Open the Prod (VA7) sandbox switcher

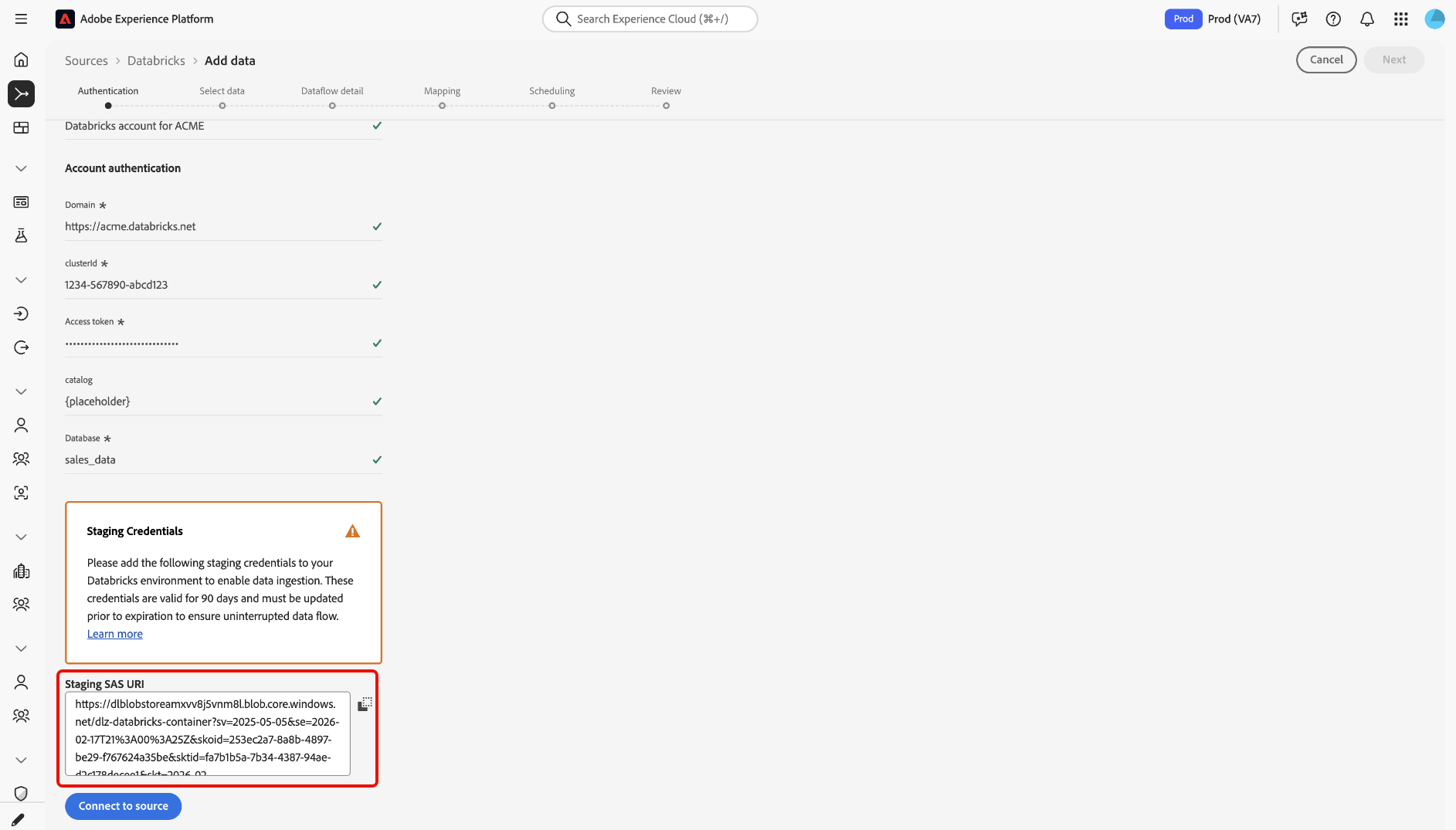[x=1234, y=19]
